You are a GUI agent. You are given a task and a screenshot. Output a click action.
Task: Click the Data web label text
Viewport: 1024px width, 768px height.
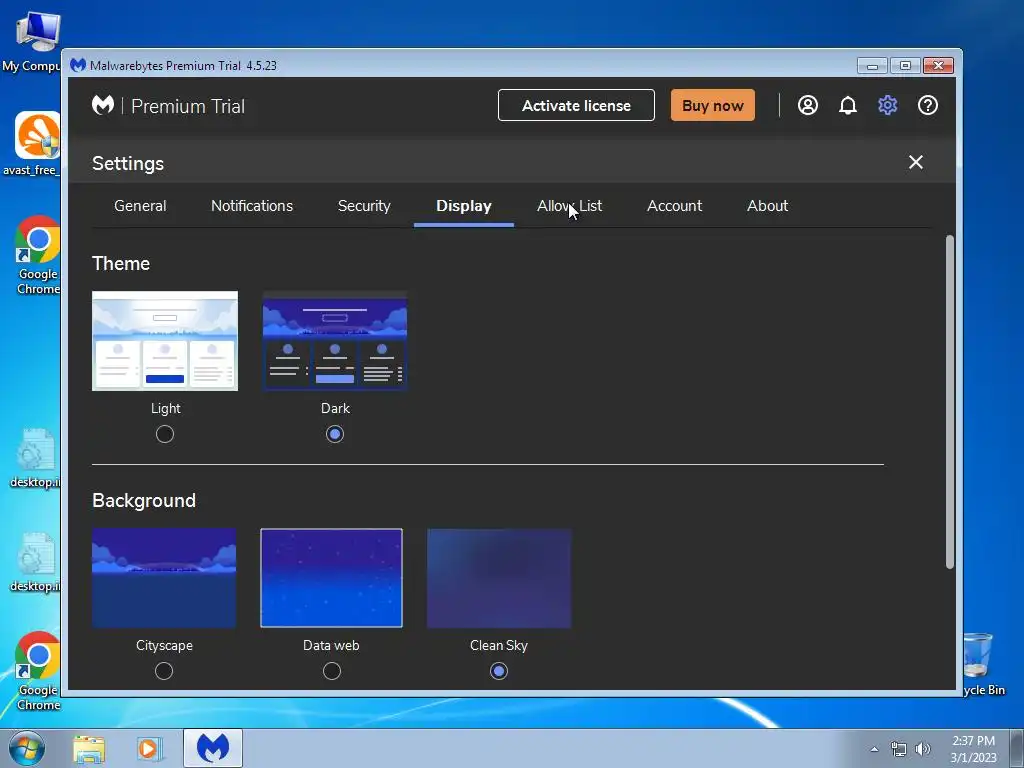click(x=331, y=645)
